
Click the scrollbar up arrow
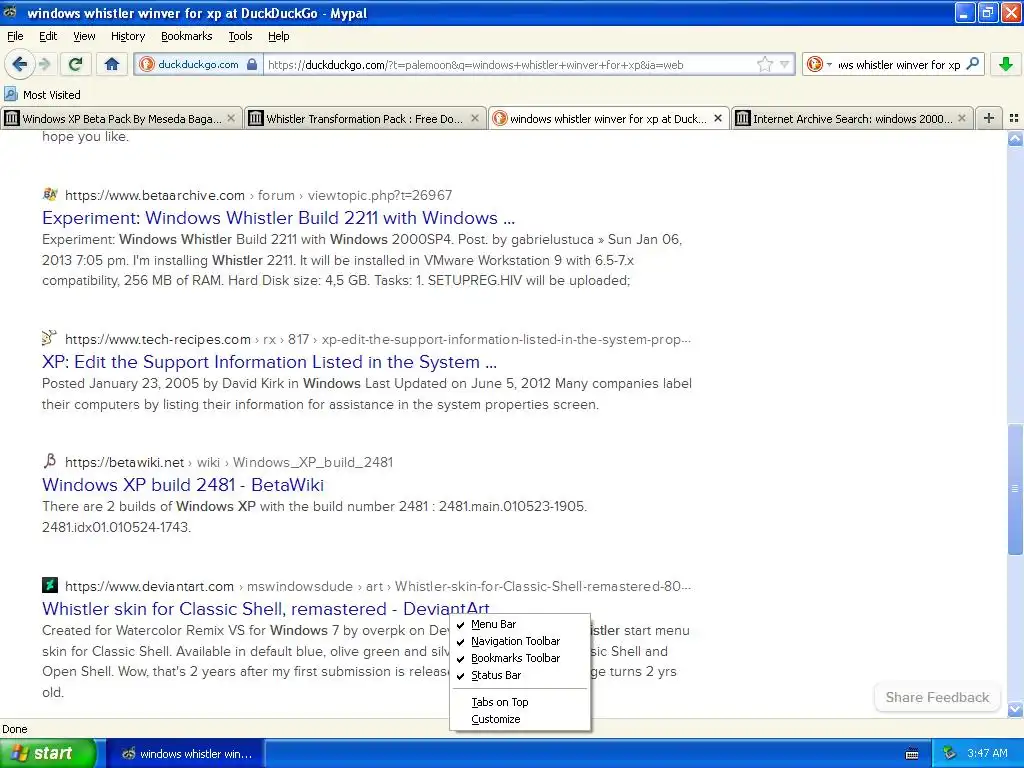[1015, 138]
